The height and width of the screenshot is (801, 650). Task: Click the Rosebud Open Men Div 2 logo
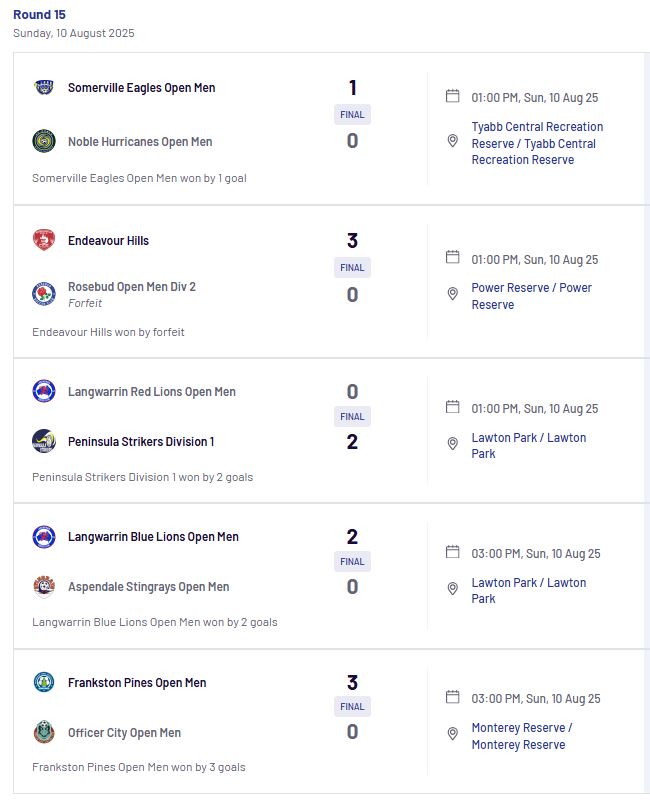coord(44,294)
